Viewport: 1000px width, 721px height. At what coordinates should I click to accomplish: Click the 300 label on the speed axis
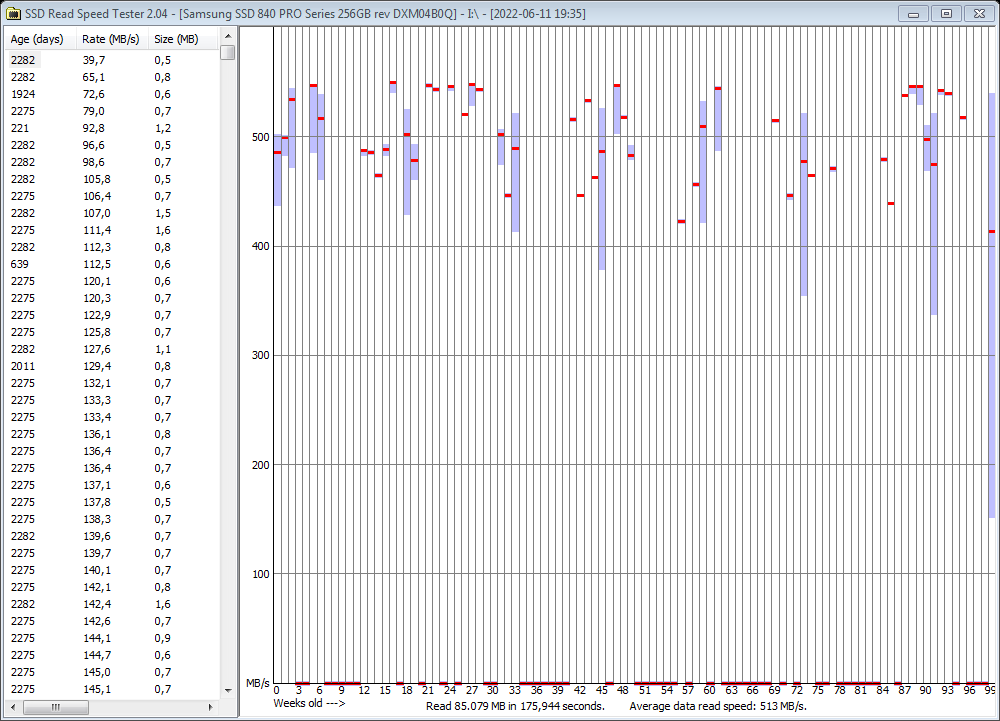[261, 355]
